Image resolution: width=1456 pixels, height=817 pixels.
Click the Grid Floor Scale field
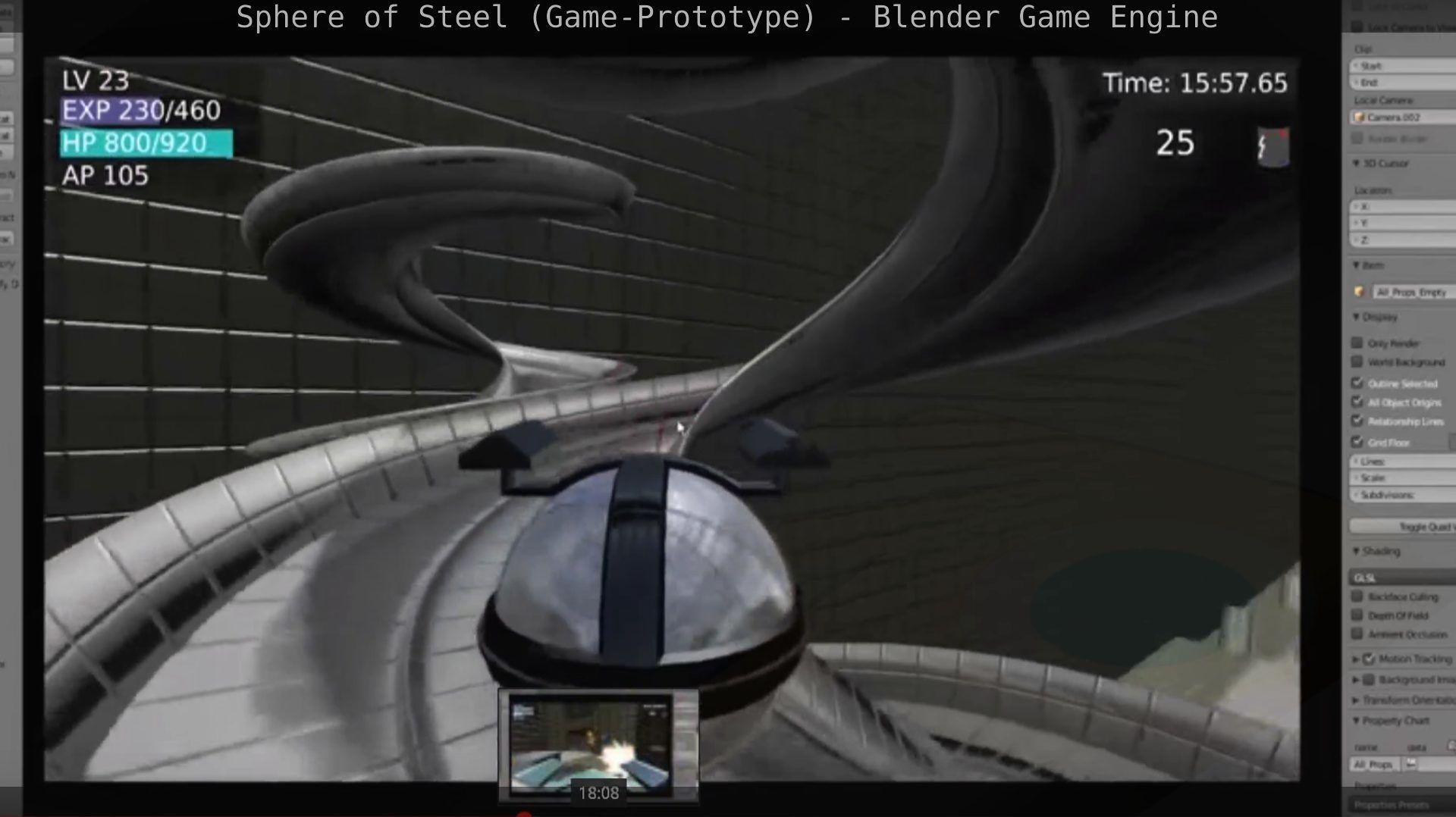[x=1404, y=478]
